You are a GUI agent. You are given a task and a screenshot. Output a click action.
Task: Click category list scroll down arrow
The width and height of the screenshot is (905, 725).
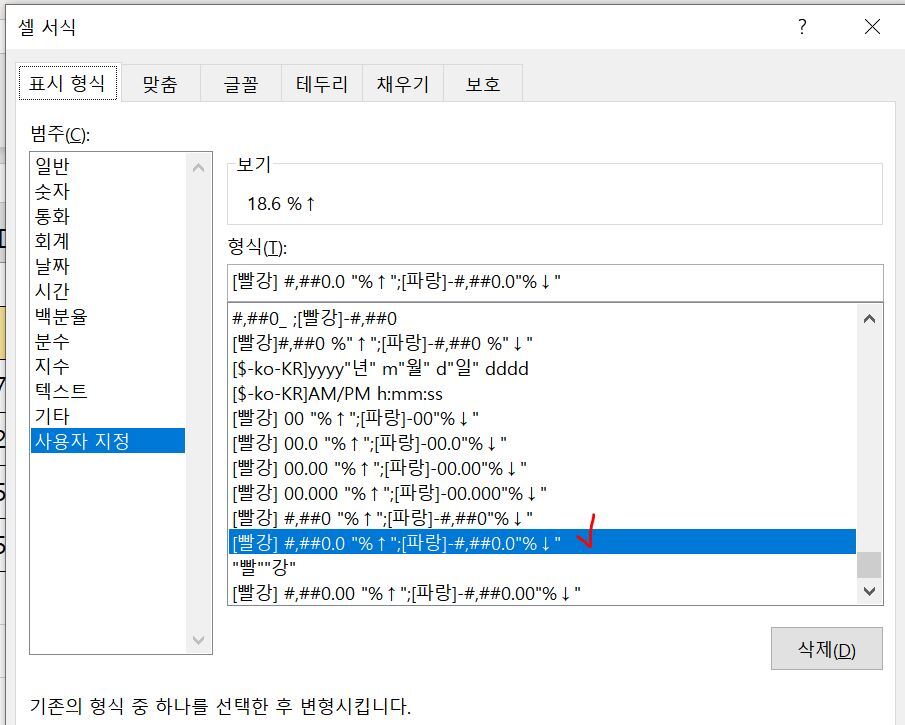[199, 640]
